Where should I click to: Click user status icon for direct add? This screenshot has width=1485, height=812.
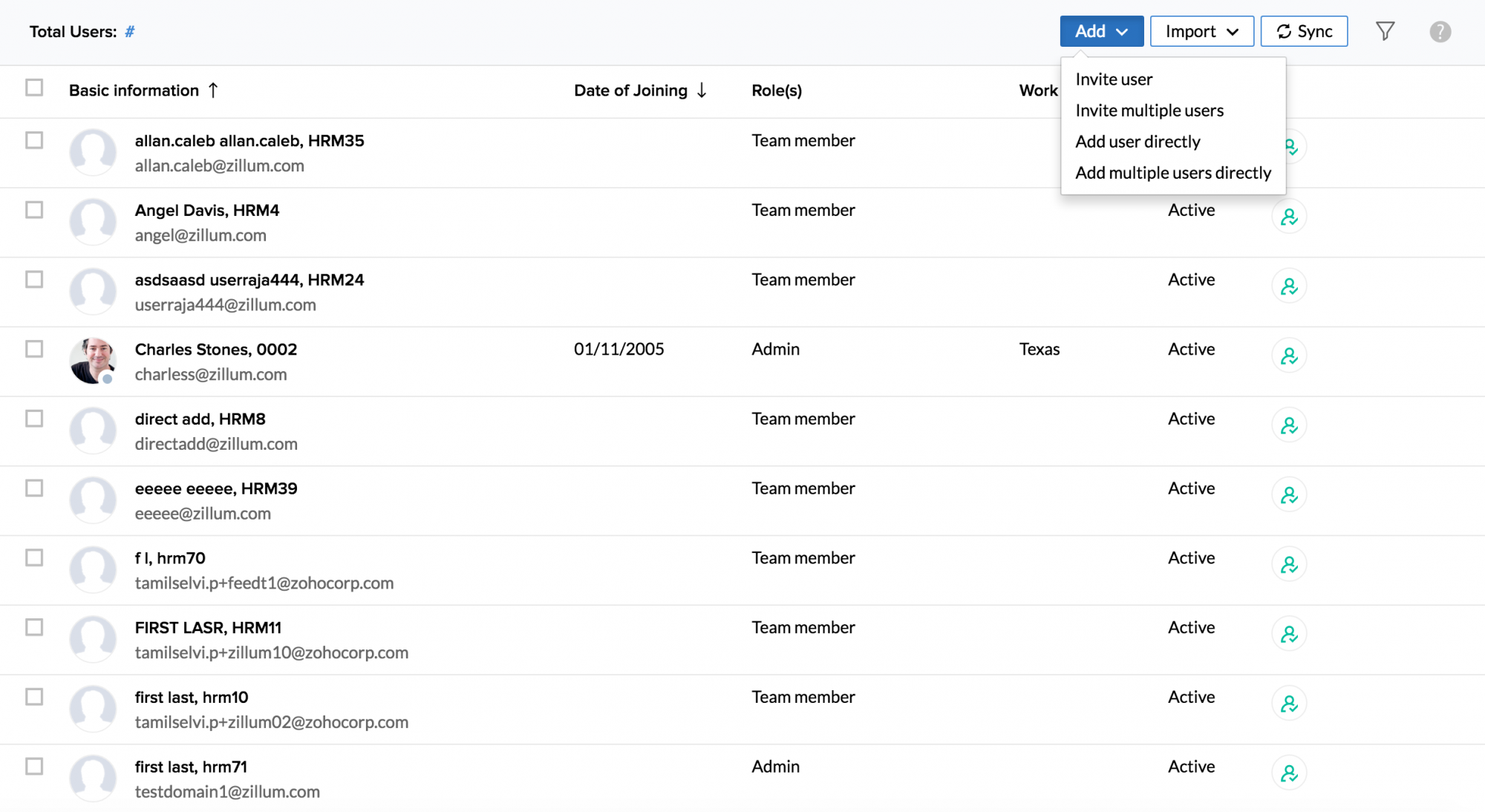point(1289,425)
